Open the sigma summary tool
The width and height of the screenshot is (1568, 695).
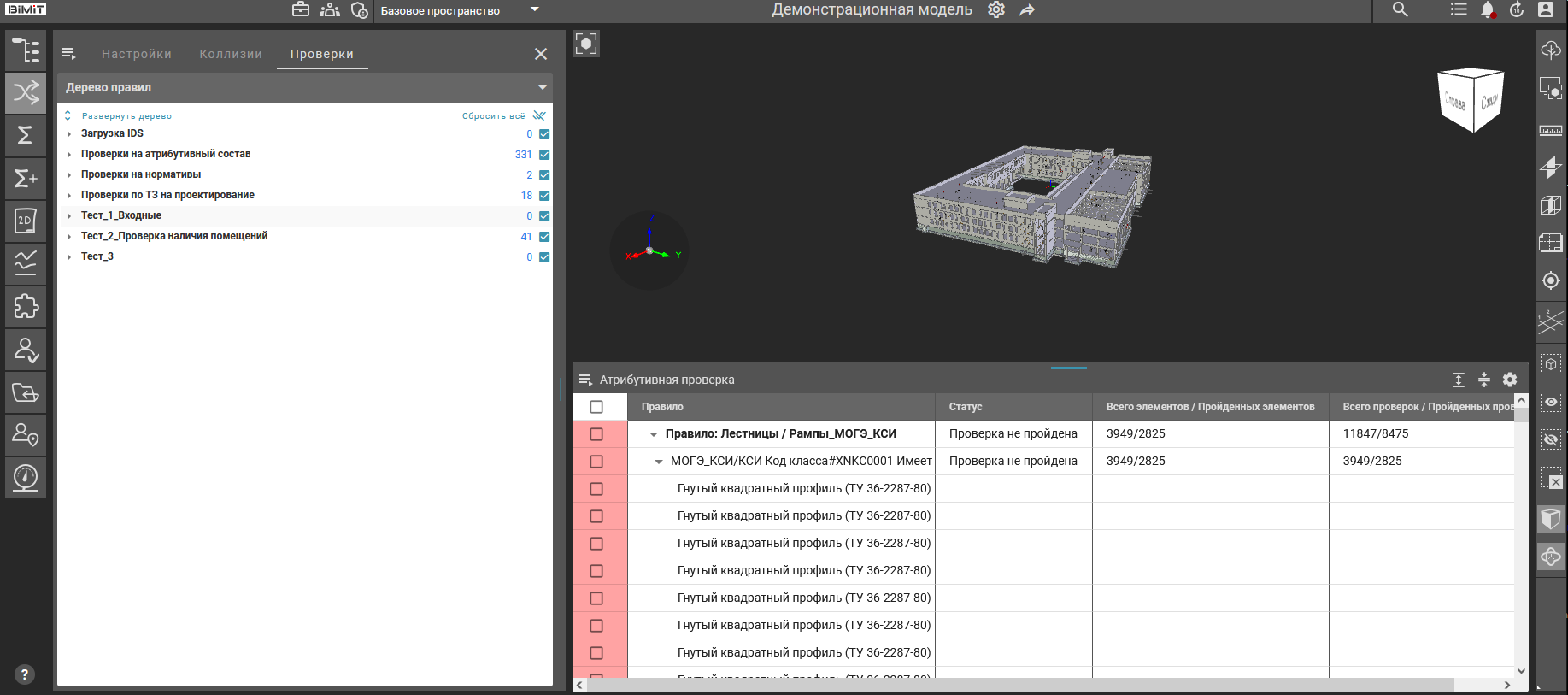26,135
